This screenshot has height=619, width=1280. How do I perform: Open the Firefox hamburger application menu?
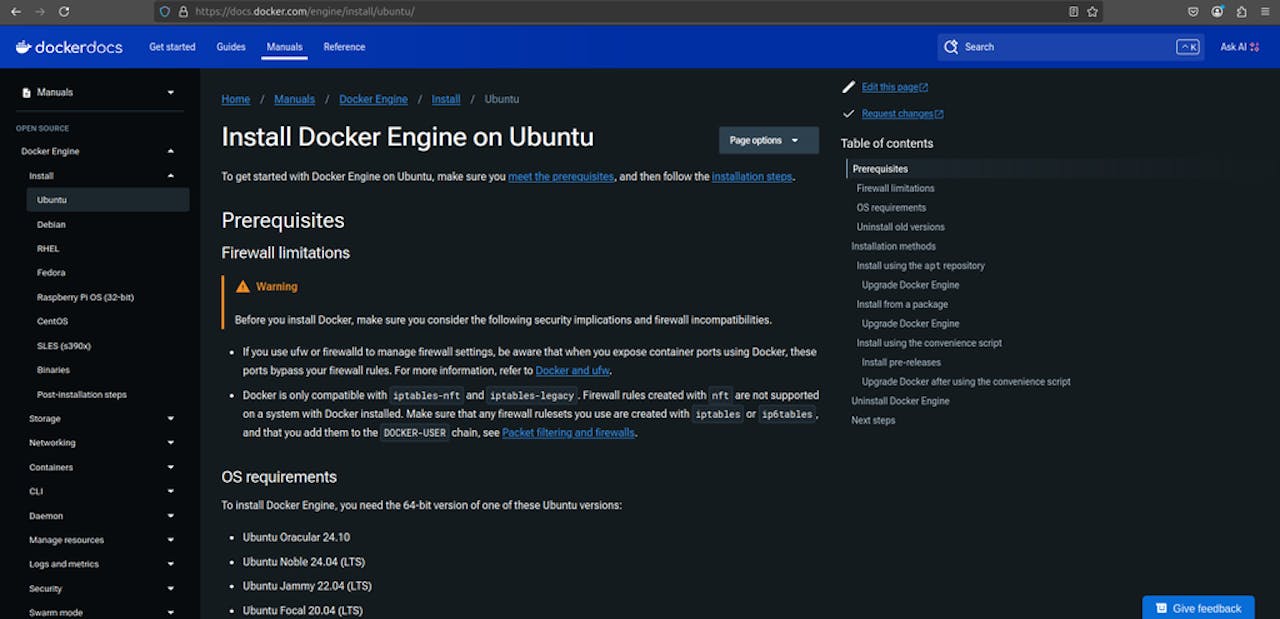(1266, 12)
